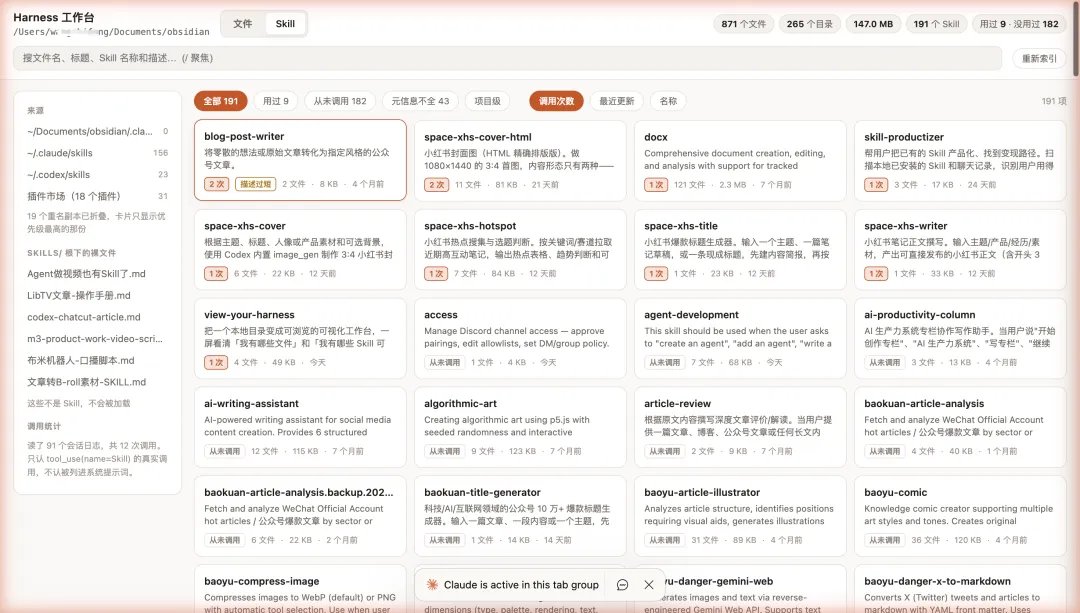Click the Harness 工作台 title

pos(54,17)
